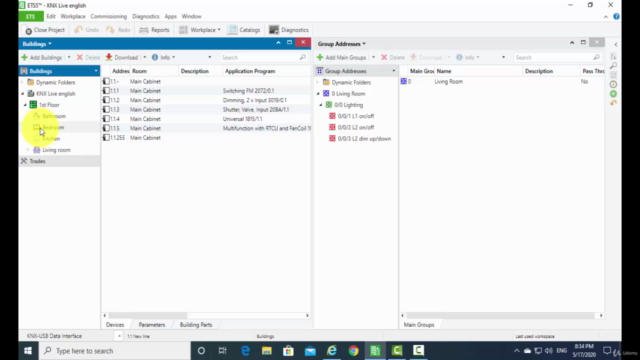Screen dimensions: 640x360
Task: Click Download in Buildings panel
Action: [122, 58]
